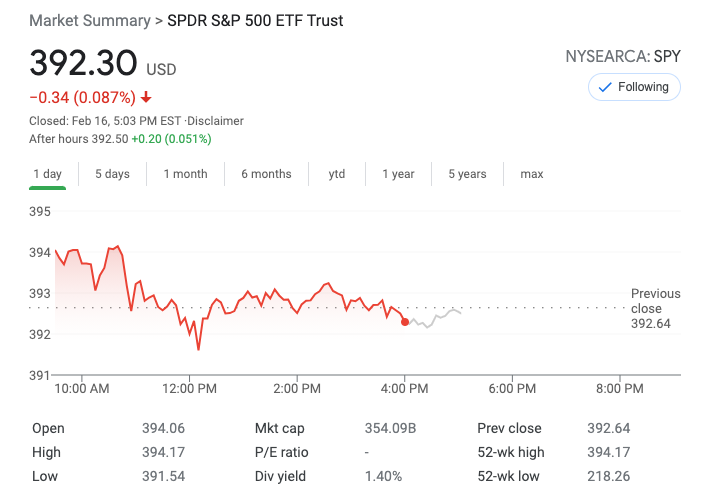The image size is (723, 494).
Task: Select the 1 day chart tab
Action: [48, 174]
